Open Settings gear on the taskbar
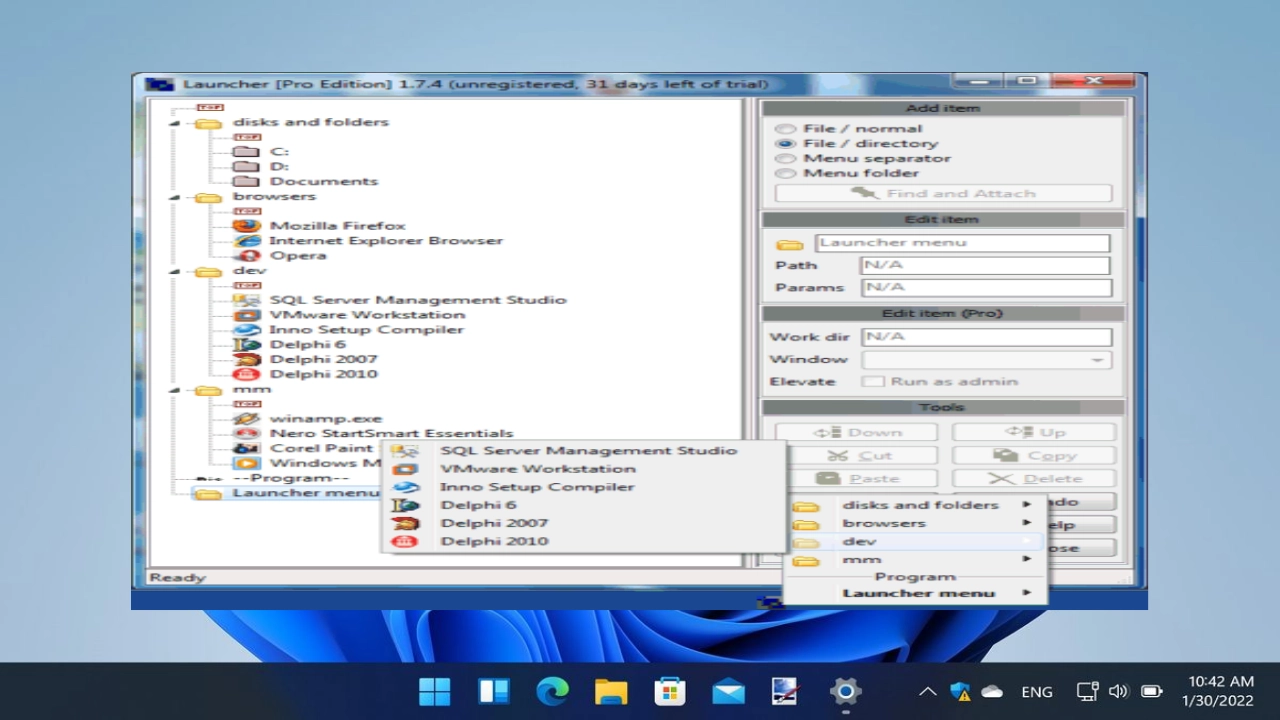Viewport: 1280px width, 720px height. pos(845,691)
